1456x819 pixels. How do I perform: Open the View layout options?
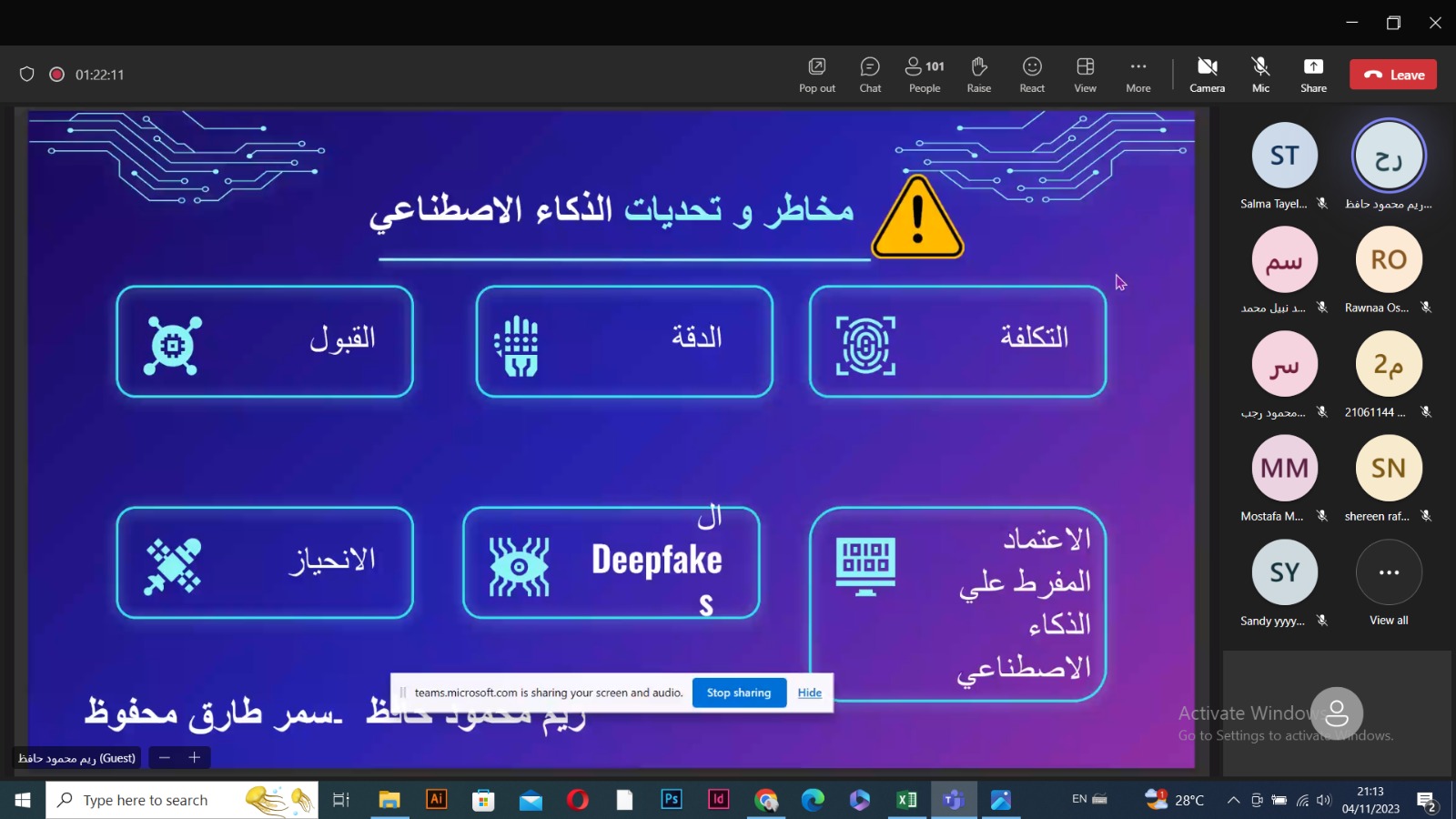(1085, 75)
